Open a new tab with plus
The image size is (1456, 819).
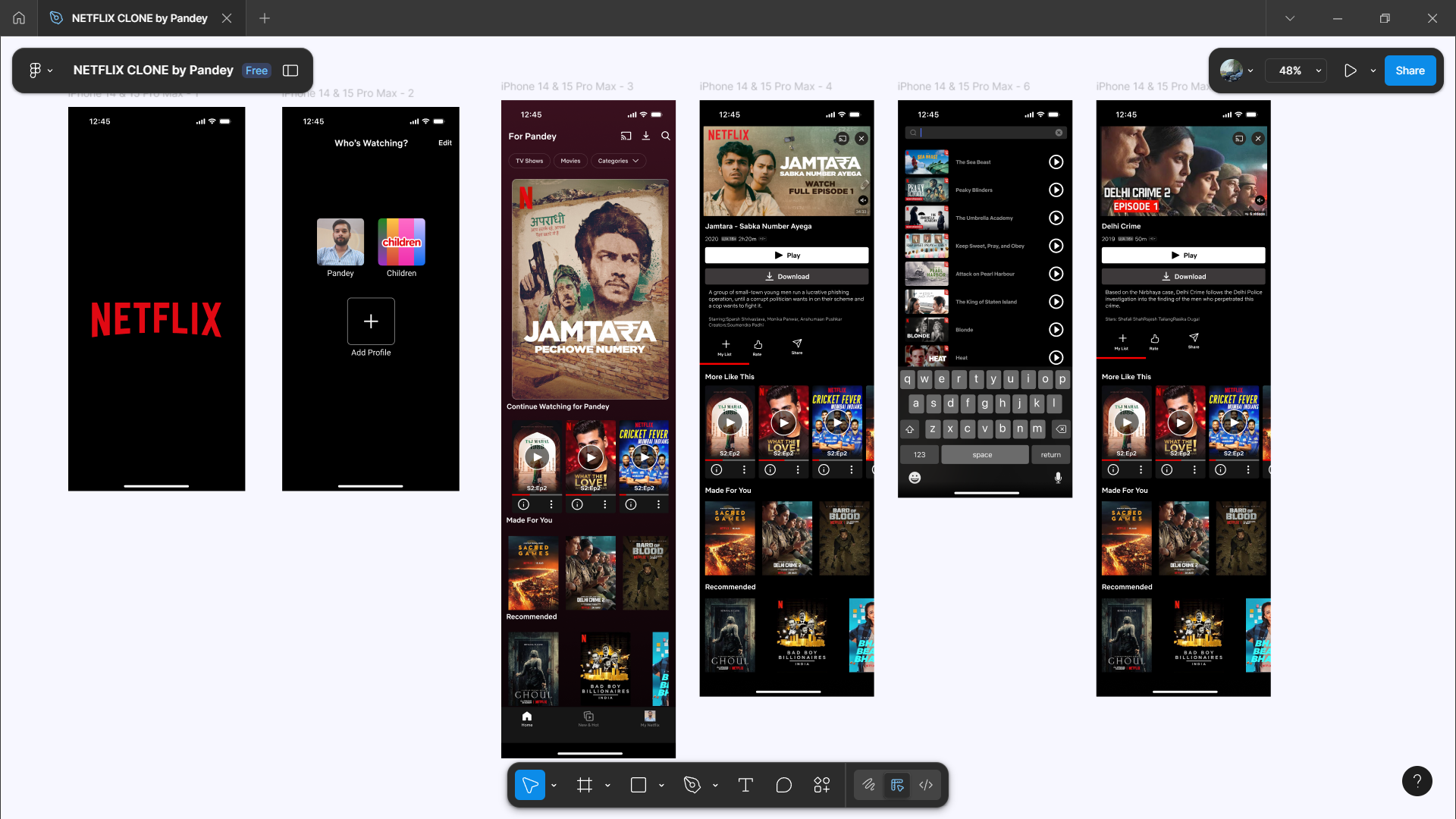point(265,18)
